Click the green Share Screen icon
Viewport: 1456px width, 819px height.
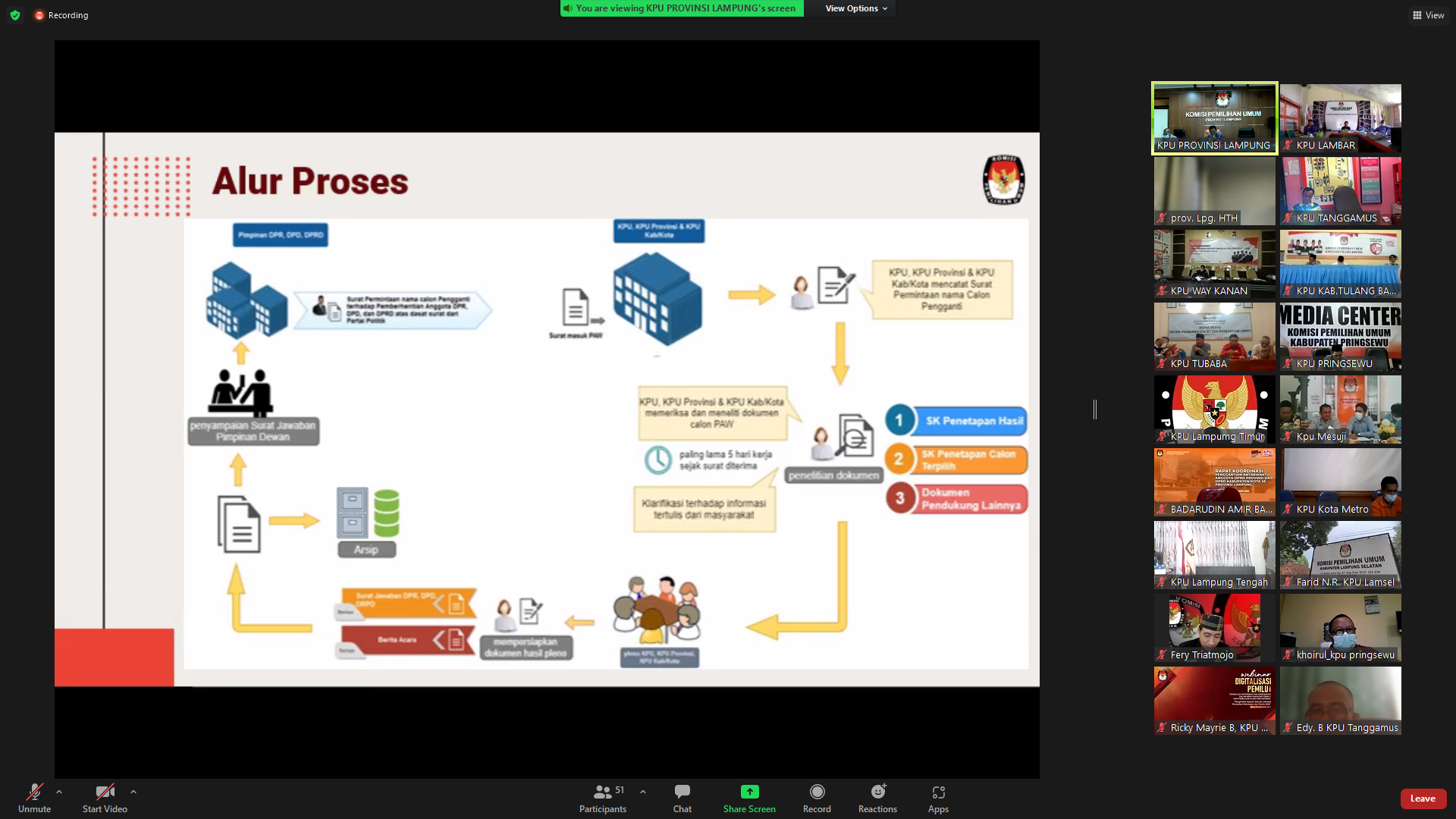(749, 792)
